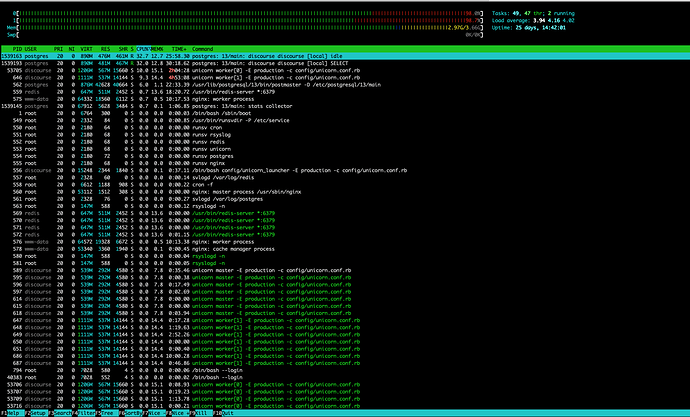Select postgres SELECT process PID 1539193
Viewport: 690px width, 417px height.
pyautogui.click(x=345, y=63)
